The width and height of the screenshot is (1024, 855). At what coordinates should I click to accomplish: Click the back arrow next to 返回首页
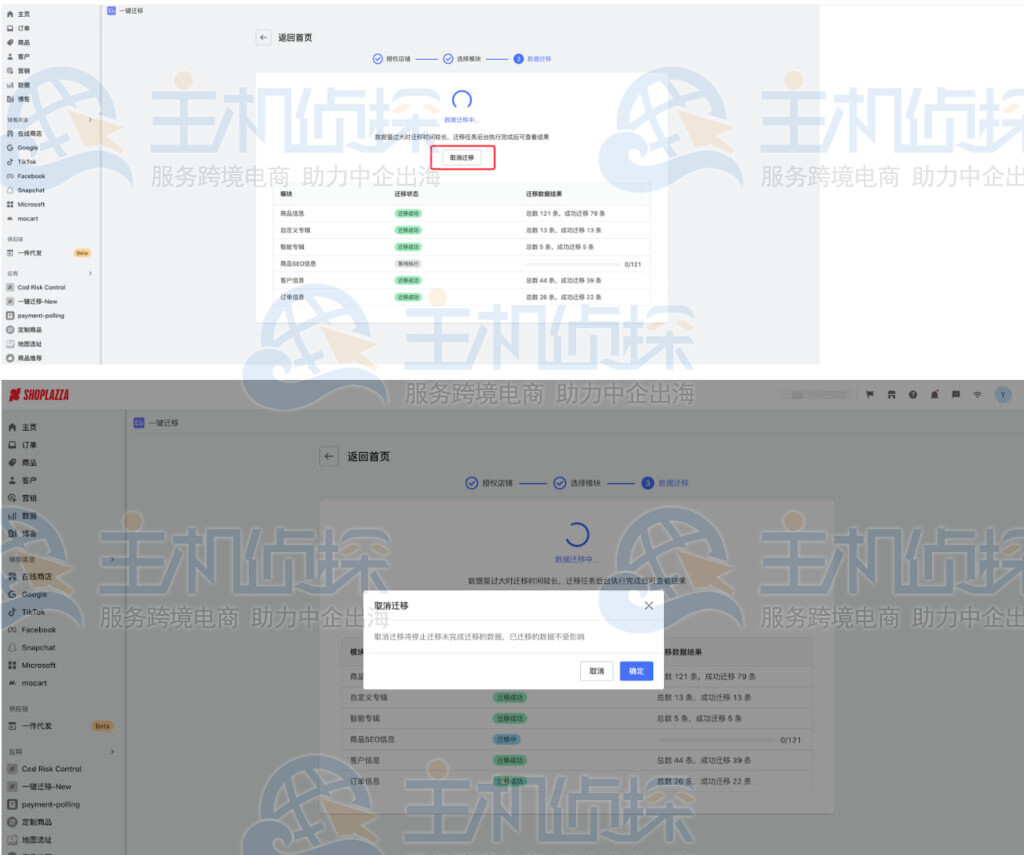click(329, 455)
